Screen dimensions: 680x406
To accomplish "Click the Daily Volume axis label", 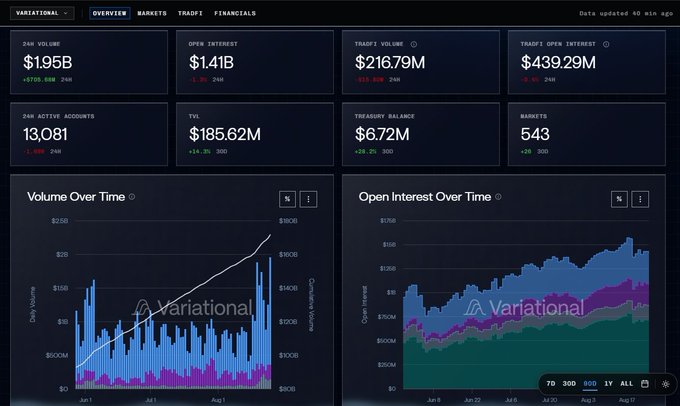I will (33, 304).
